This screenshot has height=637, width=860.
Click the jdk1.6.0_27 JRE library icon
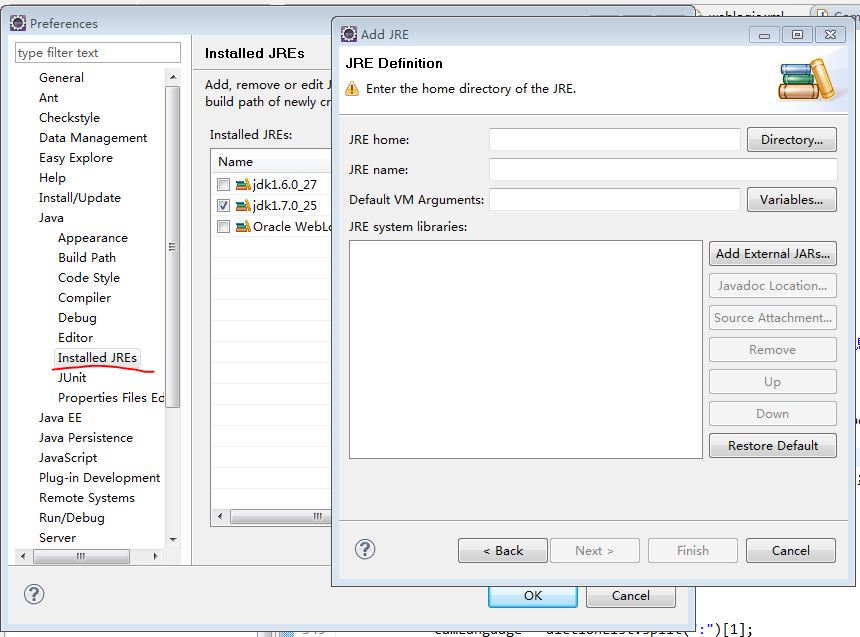(x=243, y=184)
